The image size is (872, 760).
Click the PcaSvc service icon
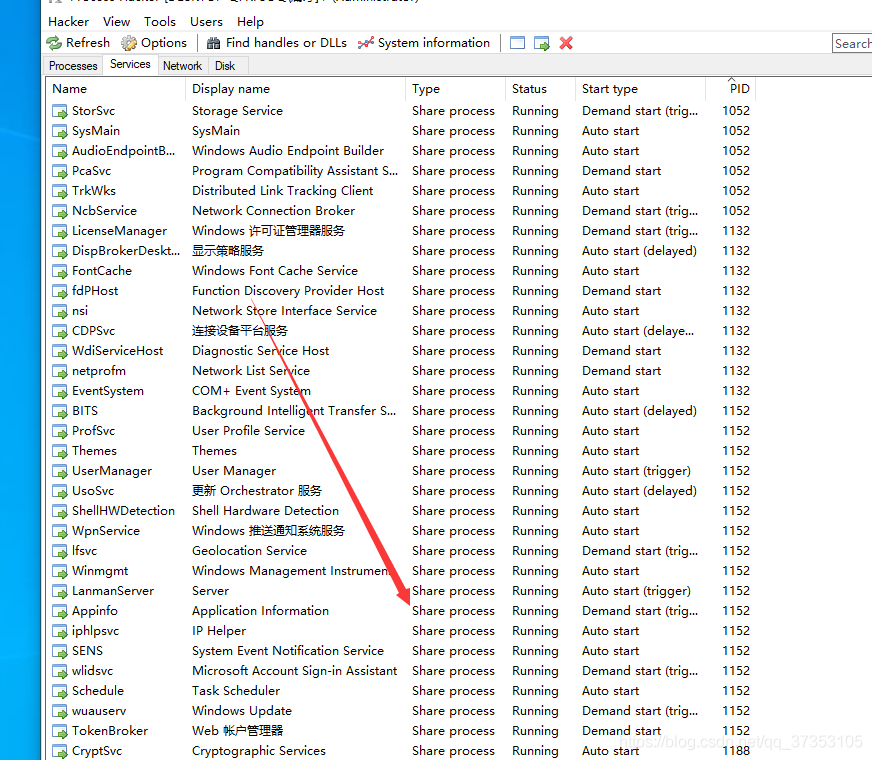click(60, 171)
